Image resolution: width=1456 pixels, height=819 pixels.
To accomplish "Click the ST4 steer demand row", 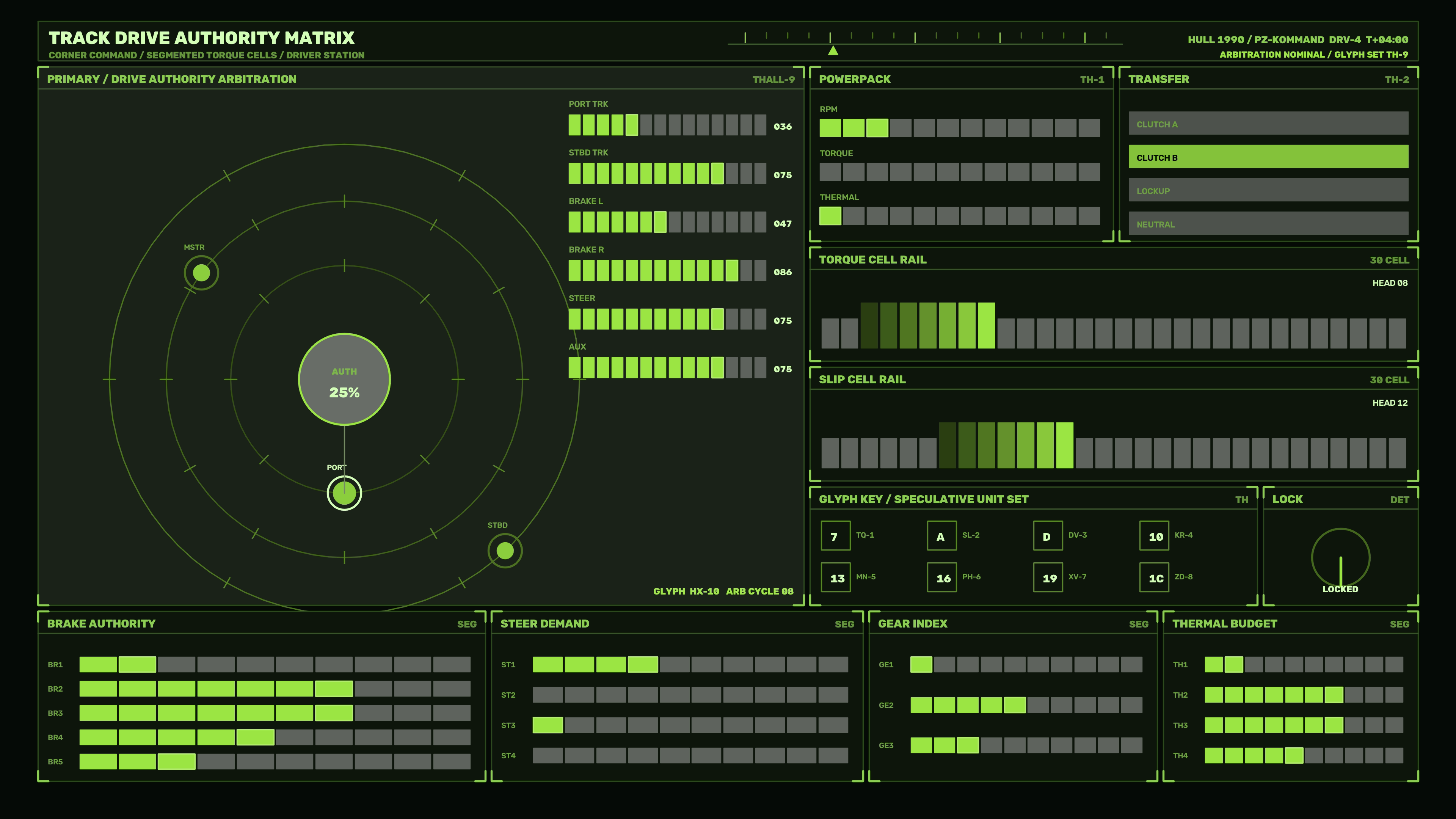I will coord(691,756).
